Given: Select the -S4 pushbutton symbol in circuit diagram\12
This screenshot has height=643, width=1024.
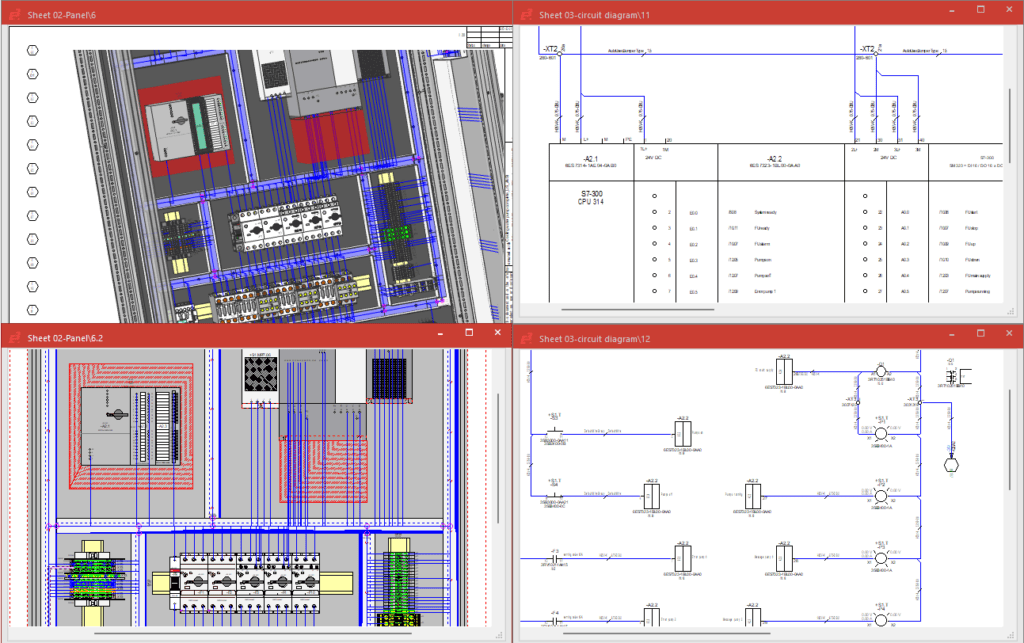Looking at the screenshot, I should [554, 495].
